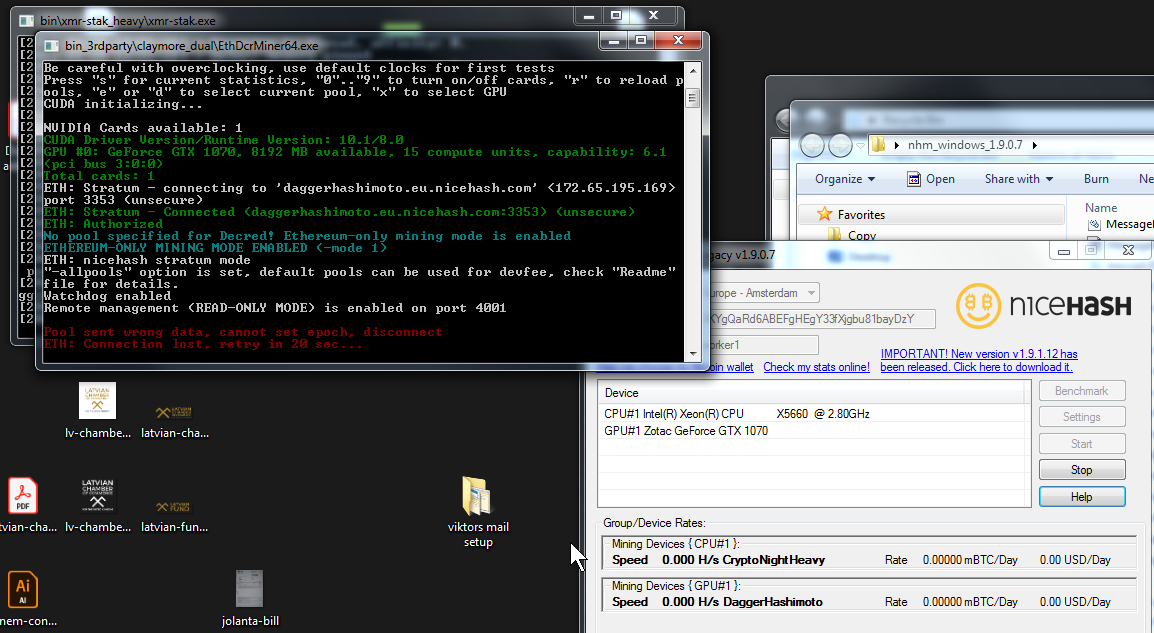Click Open in the Explorer toolbar
Viewport: 1154px width, 633px height.
pyautogui.click(x=931, y=179)
